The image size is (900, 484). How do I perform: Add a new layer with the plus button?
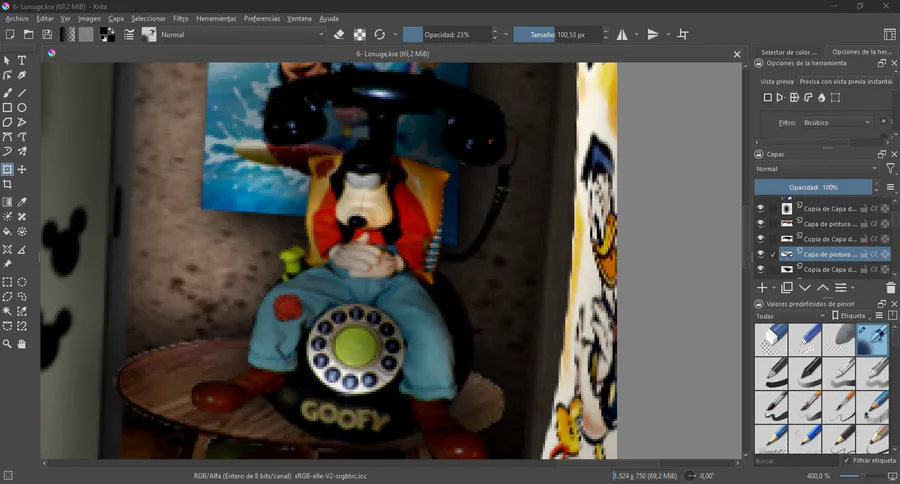click(762, 288)
